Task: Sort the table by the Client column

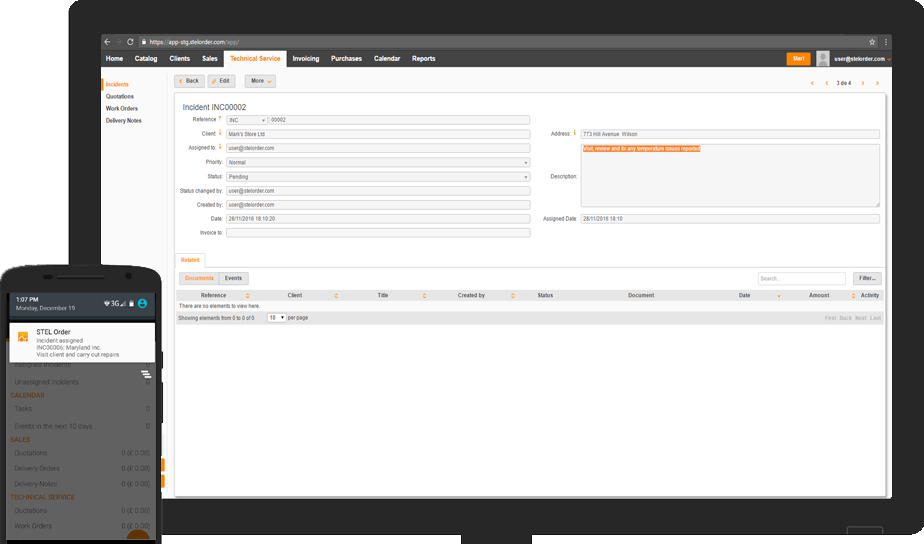Action: pyautogui.click(x=336, y=295)
